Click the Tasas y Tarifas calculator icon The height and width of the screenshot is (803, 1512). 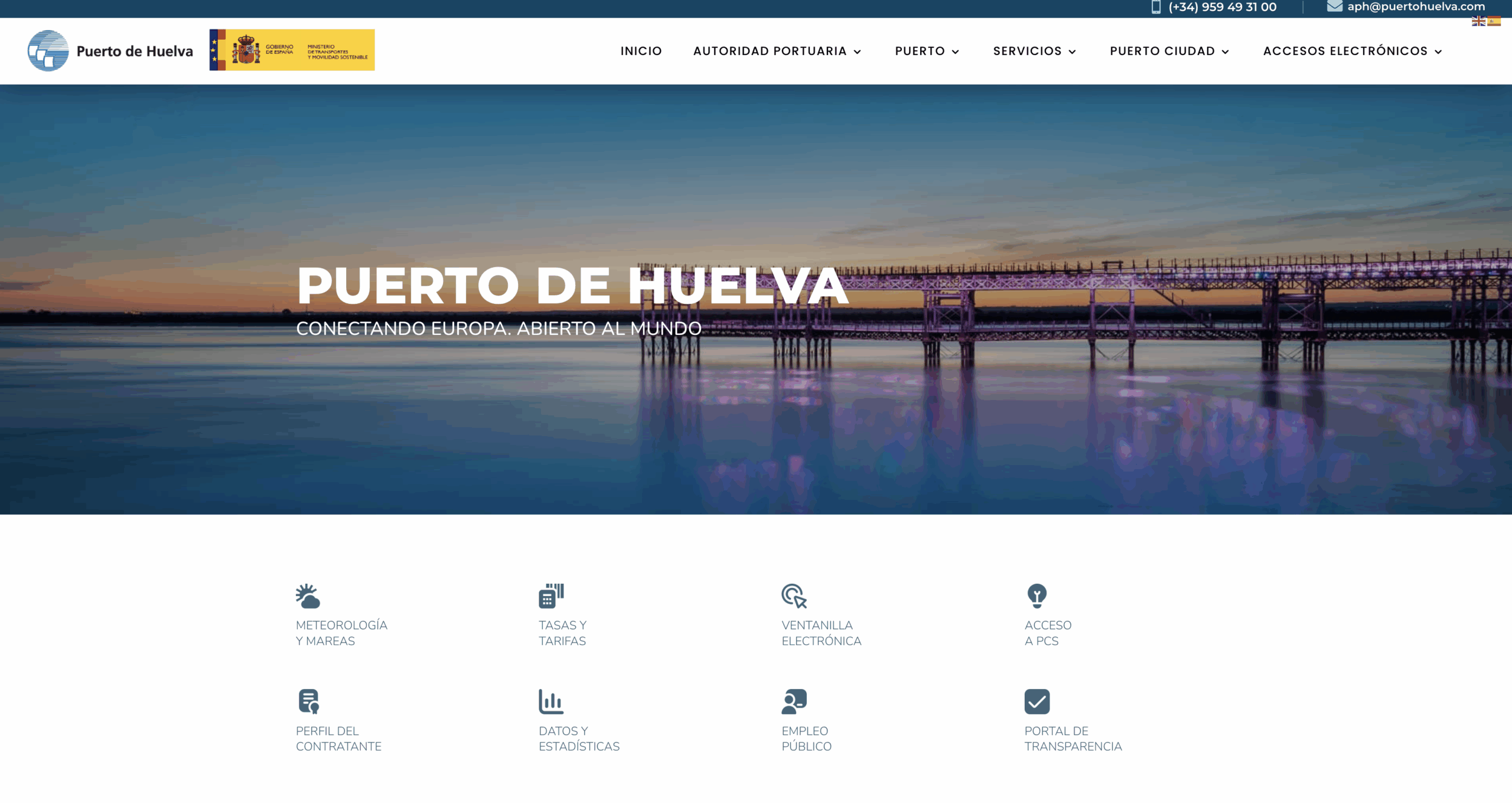(551, 596)
